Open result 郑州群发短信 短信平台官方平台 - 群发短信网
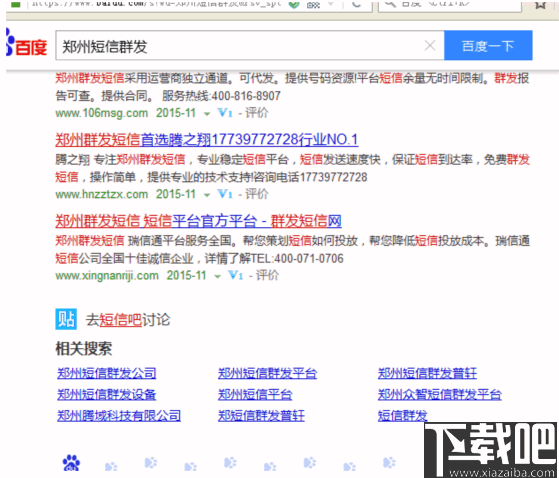The image size is (559, 478). (x=198, y=221)
